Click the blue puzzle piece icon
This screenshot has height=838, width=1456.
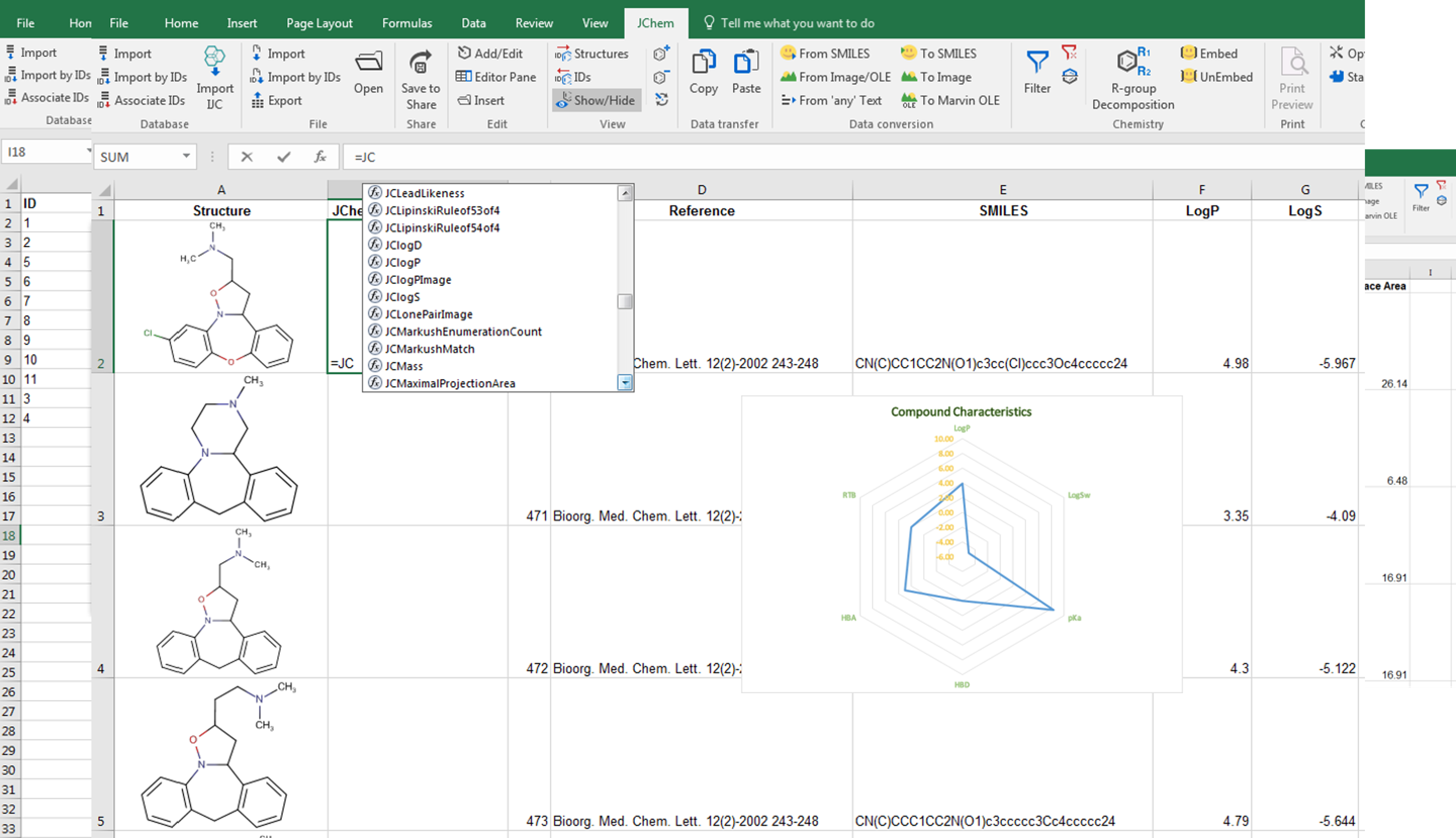(1336, 77)
